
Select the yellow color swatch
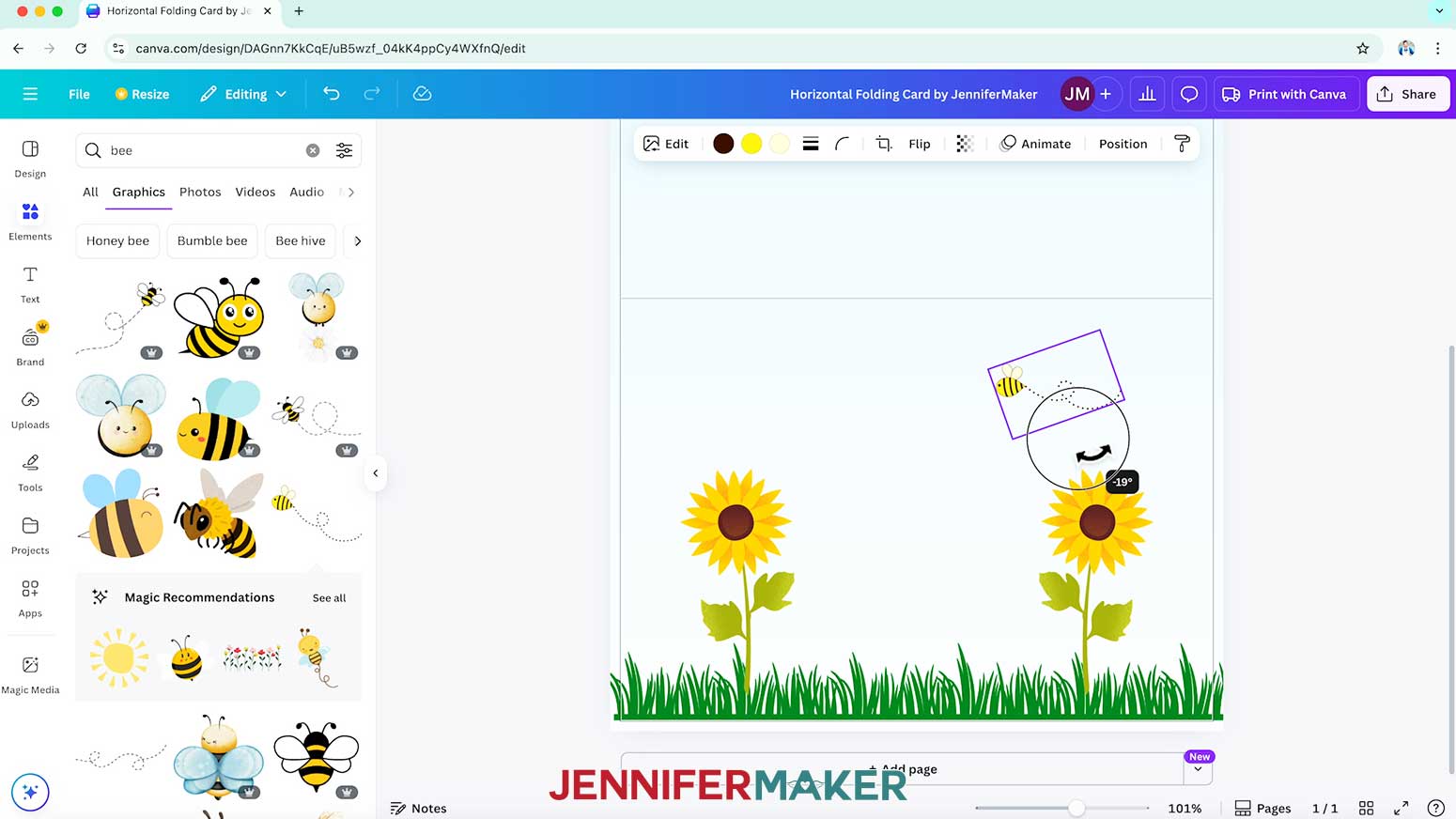[x=751, y=144]
